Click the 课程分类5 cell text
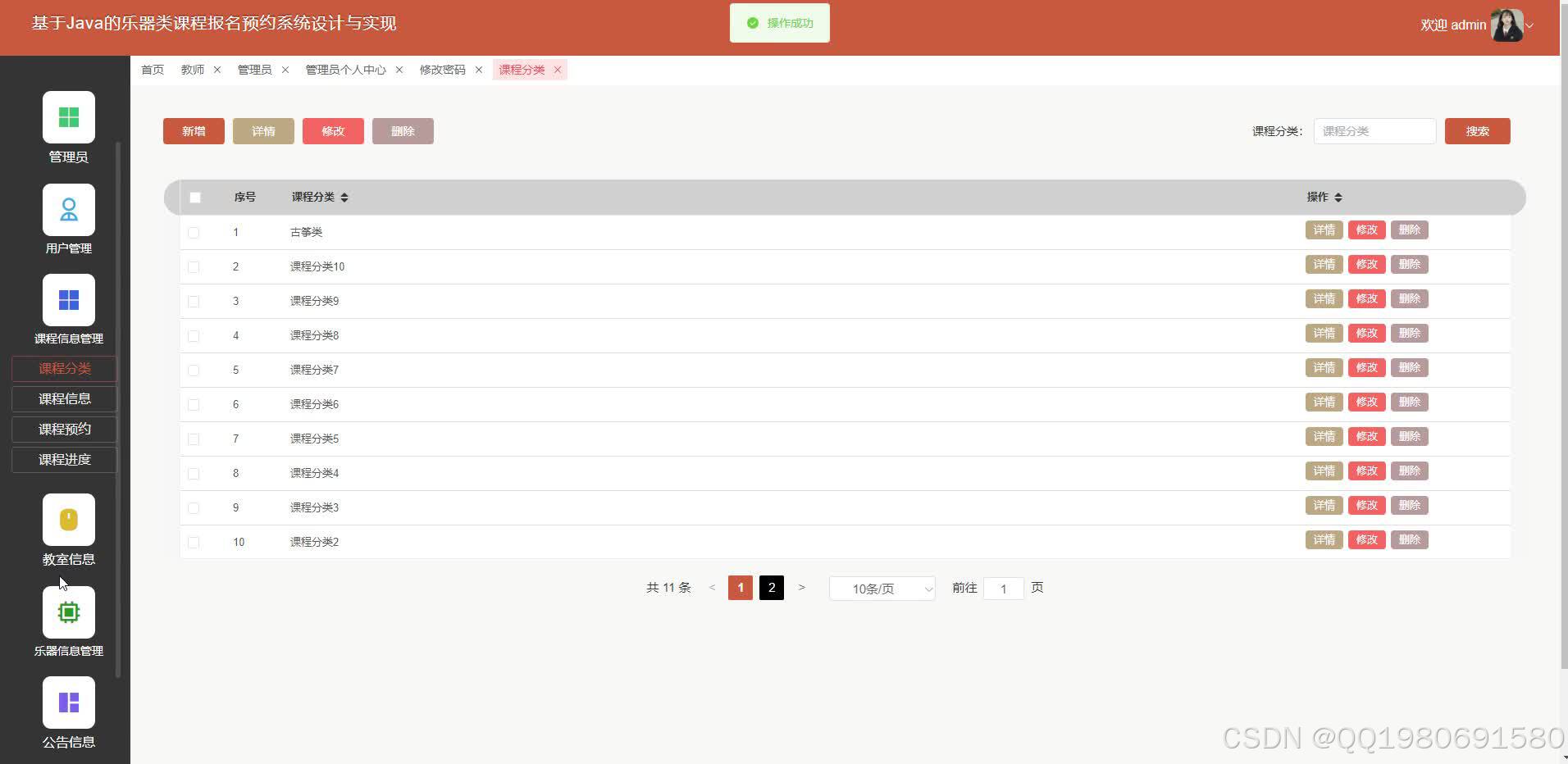Screen dimensions: 1568x764 314,439
